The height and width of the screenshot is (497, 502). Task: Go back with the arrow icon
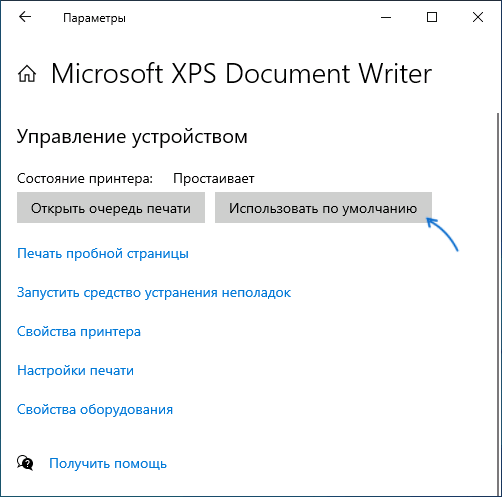25,17
